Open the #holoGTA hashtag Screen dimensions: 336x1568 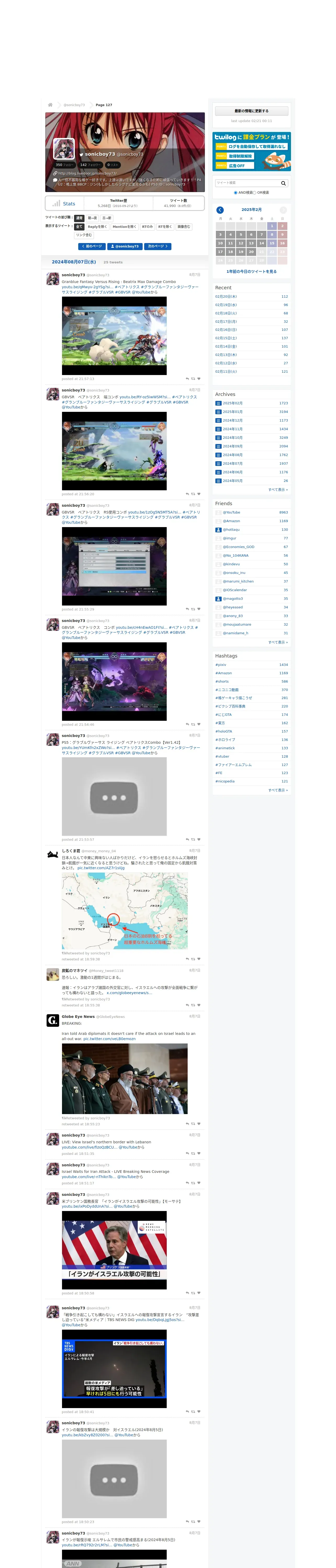pos(224,732)
